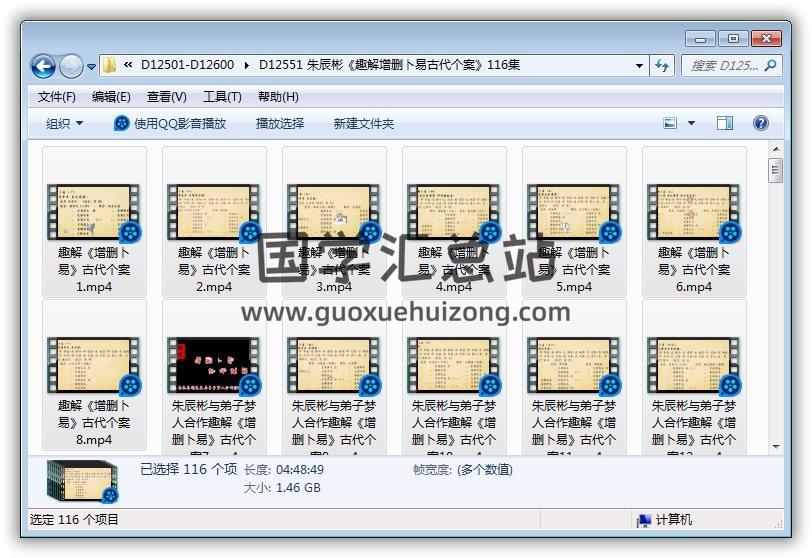Select the D12551 朱辰彬 breadcrumb folder
Image resolution: width=812 pixels, height=558 pixels.
[389, 65]
